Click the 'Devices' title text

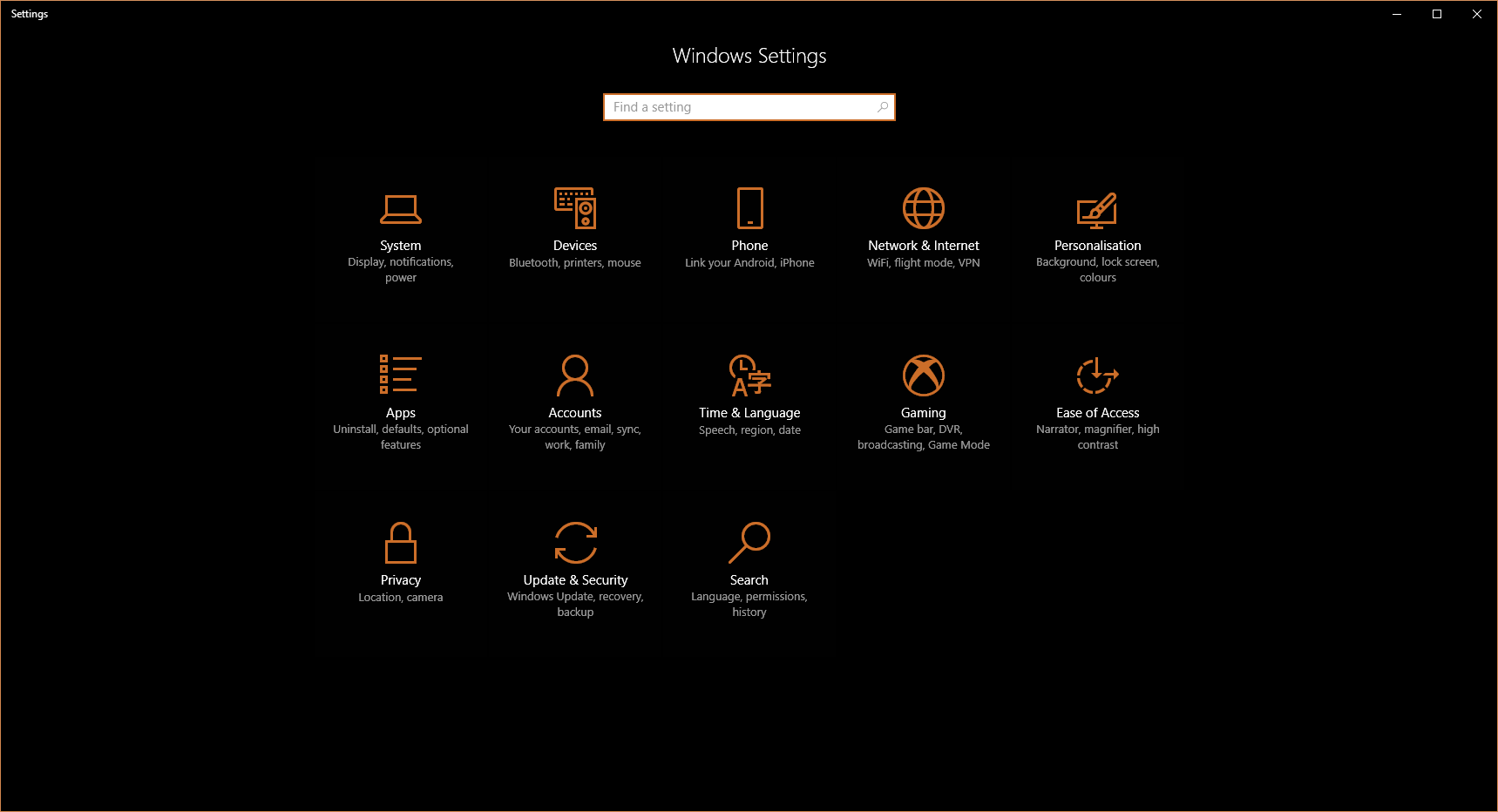[x=575, y=246]
